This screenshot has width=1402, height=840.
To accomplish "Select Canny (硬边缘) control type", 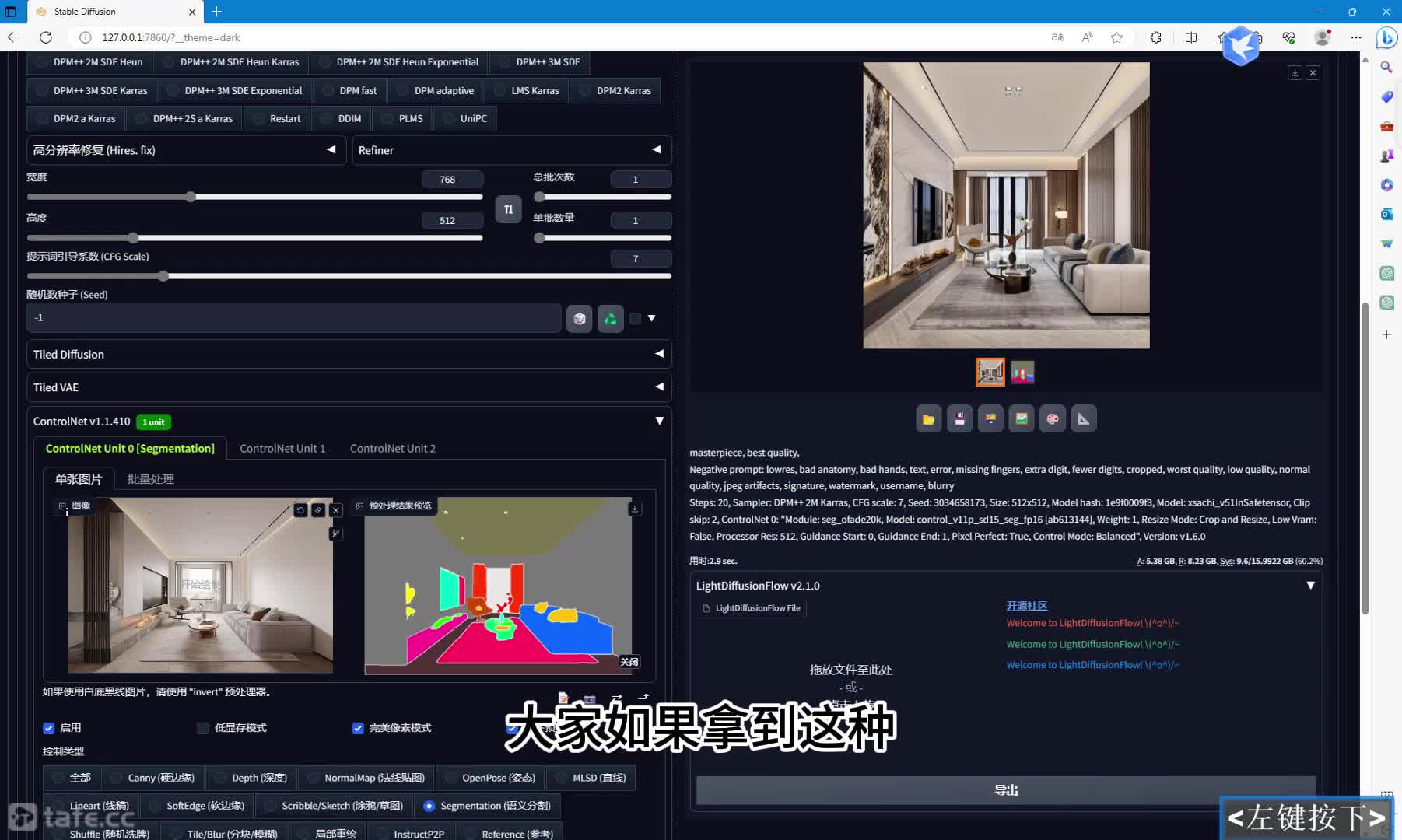I will (152, 778).
